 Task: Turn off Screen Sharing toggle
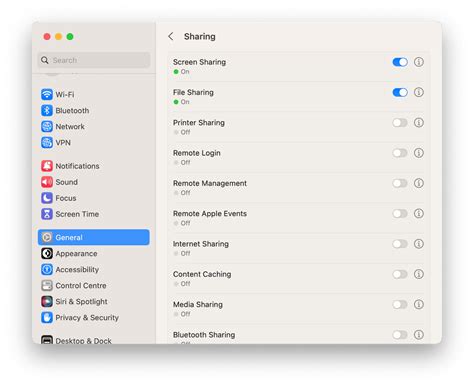tap(400, 62)
